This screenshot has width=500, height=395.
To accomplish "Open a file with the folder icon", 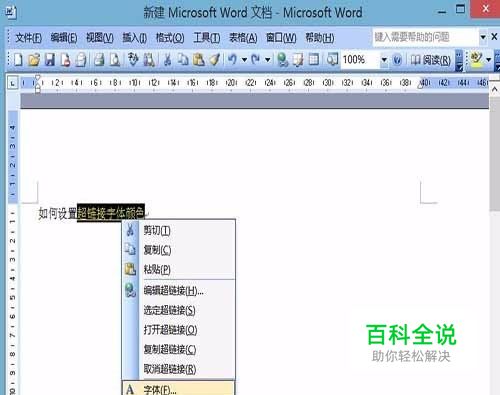I will pyautogui.click(x=34, y=60).
